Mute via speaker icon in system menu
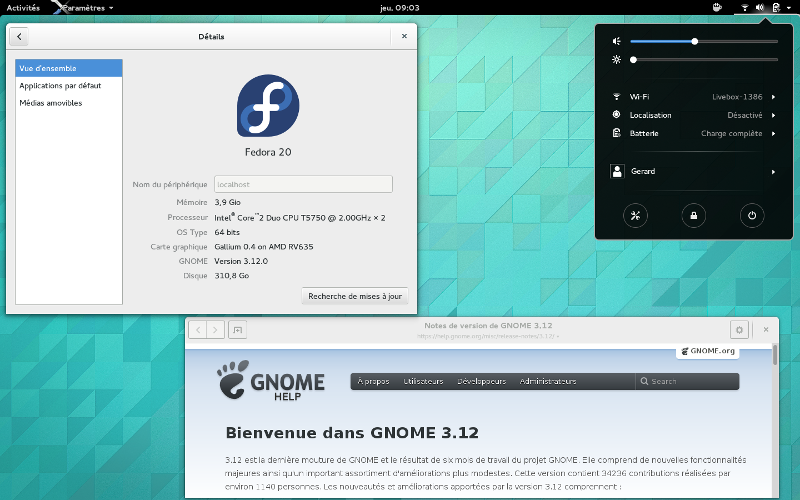The image size is (800, 500). pos(616,41)
